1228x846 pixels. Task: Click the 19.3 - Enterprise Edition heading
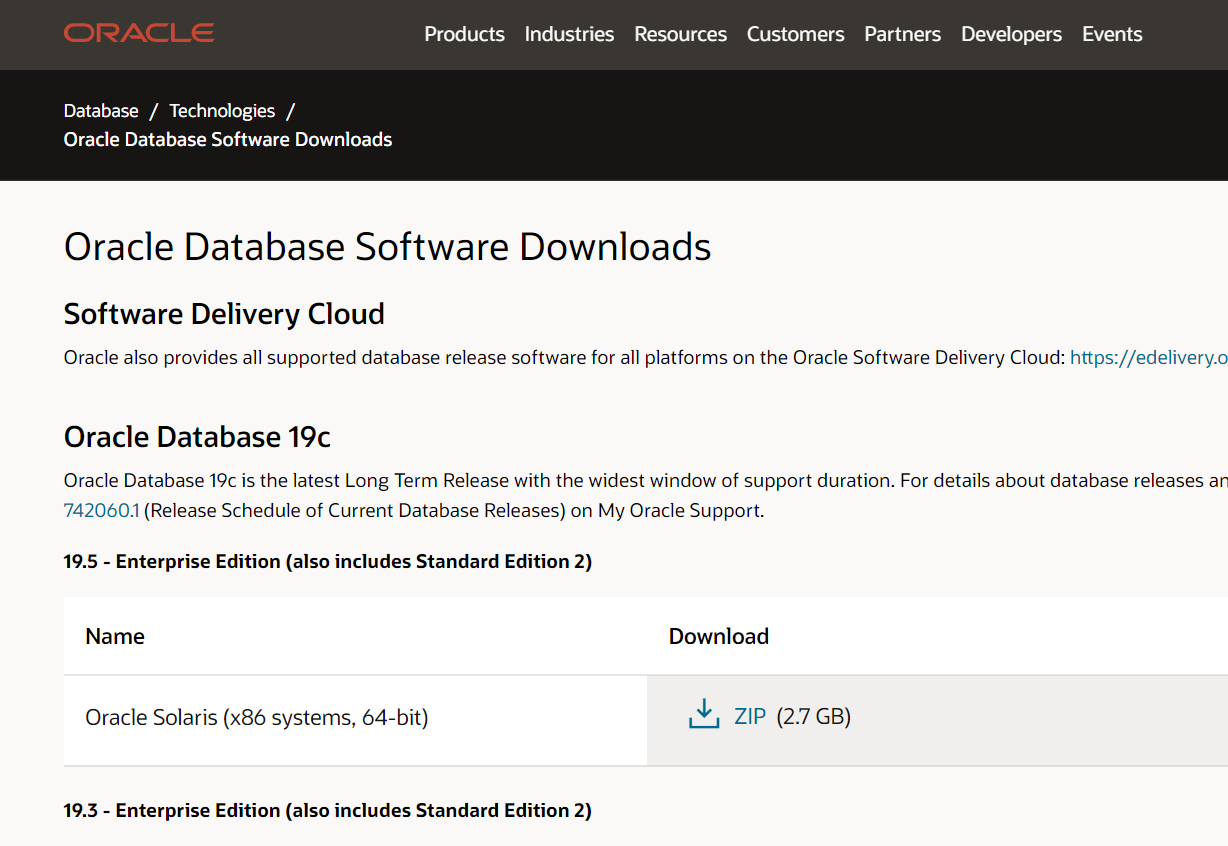[x=328, y=811]
